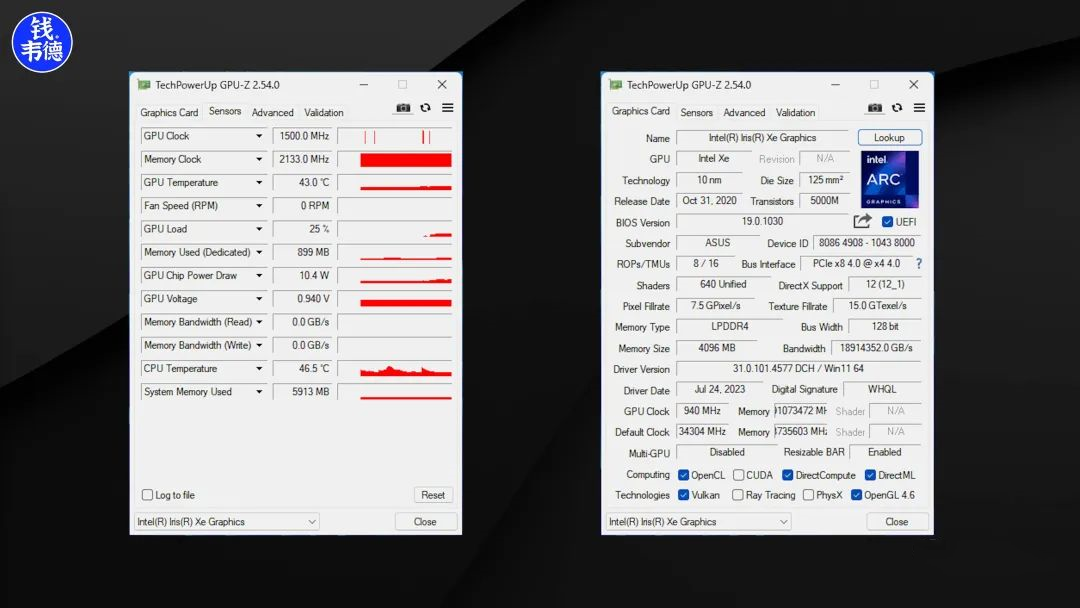Image resolution: width=1080 pixels, height=608 pixels.
Task: Open the Memory Clock sensor dropdown
Action: 259,160
